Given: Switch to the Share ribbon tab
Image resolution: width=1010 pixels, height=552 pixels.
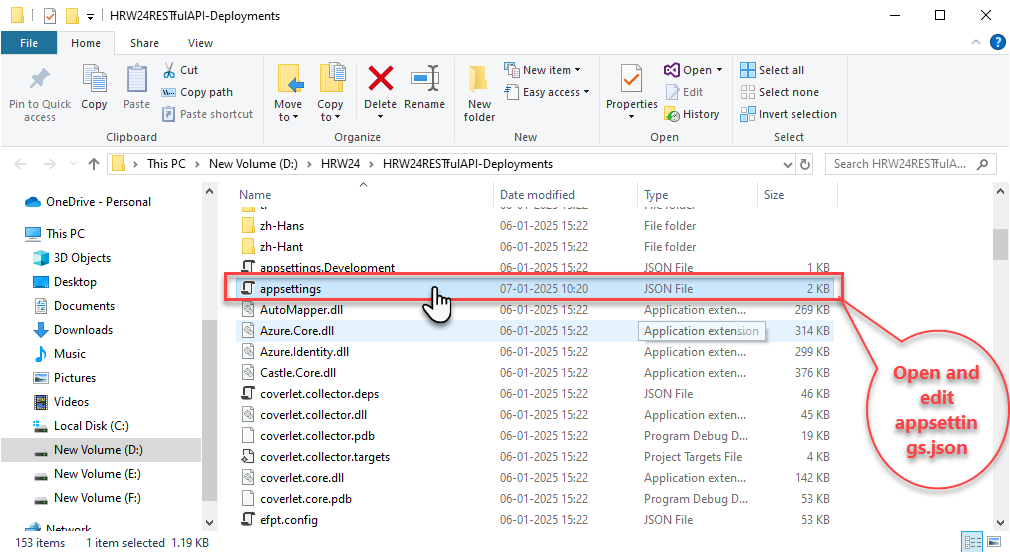Looking at the screenshot, I should pyautogui.click(x=144, y=43).
